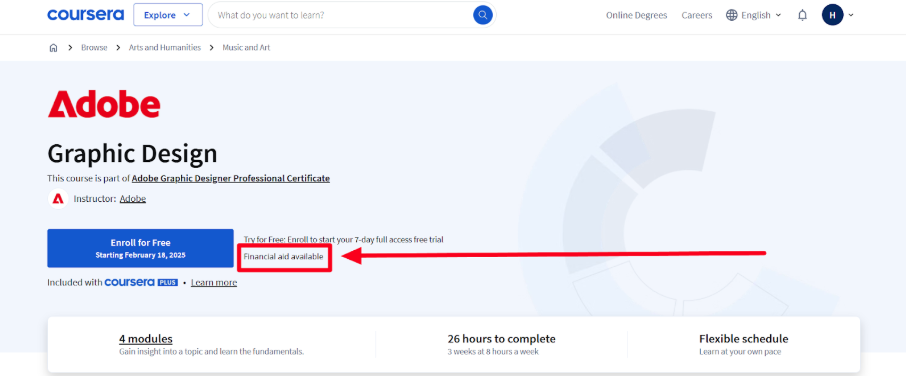This screenshot has height=376, width=906.
Task: Click the globe language icon
Action: point(732,16)
